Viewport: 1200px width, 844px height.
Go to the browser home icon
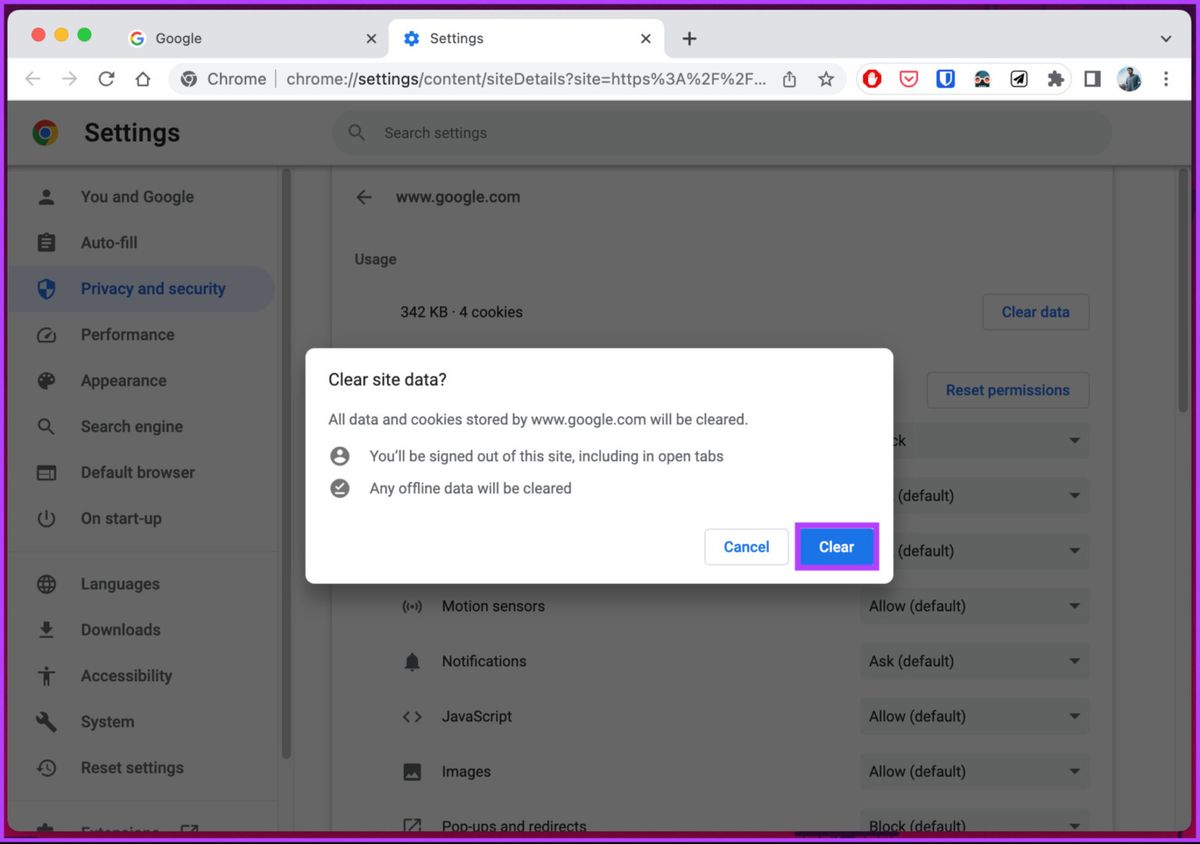[143, 79]
